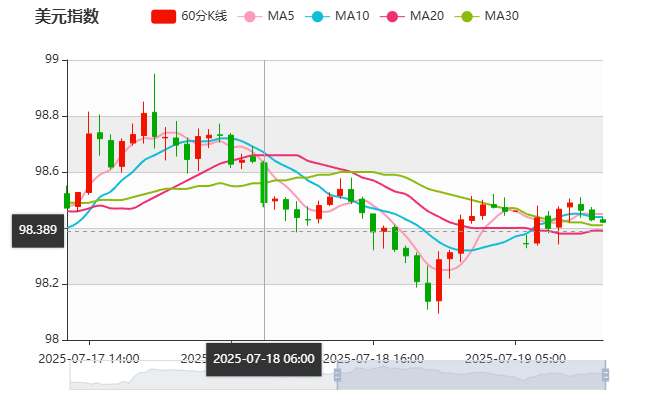Toggle the 60分K线 candlestick series in legend
This screenshot has width=670, height=400.
point(189,16)
